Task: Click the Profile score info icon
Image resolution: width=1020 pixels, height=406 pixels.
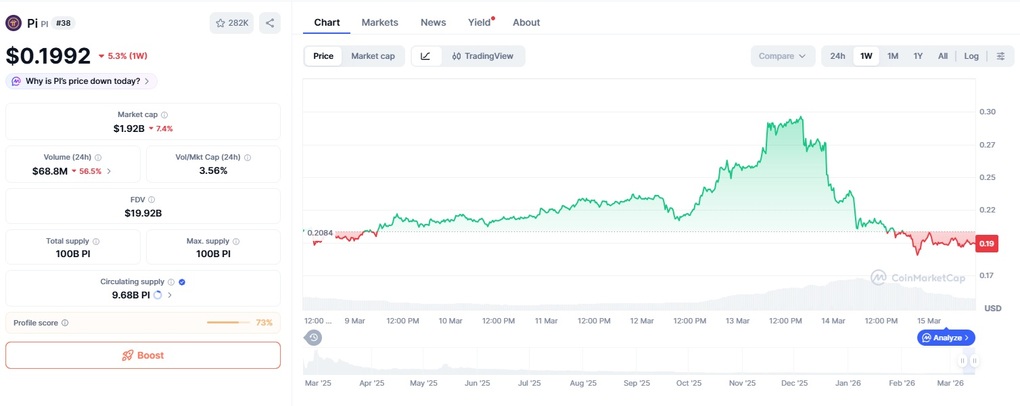Action: 65,323
